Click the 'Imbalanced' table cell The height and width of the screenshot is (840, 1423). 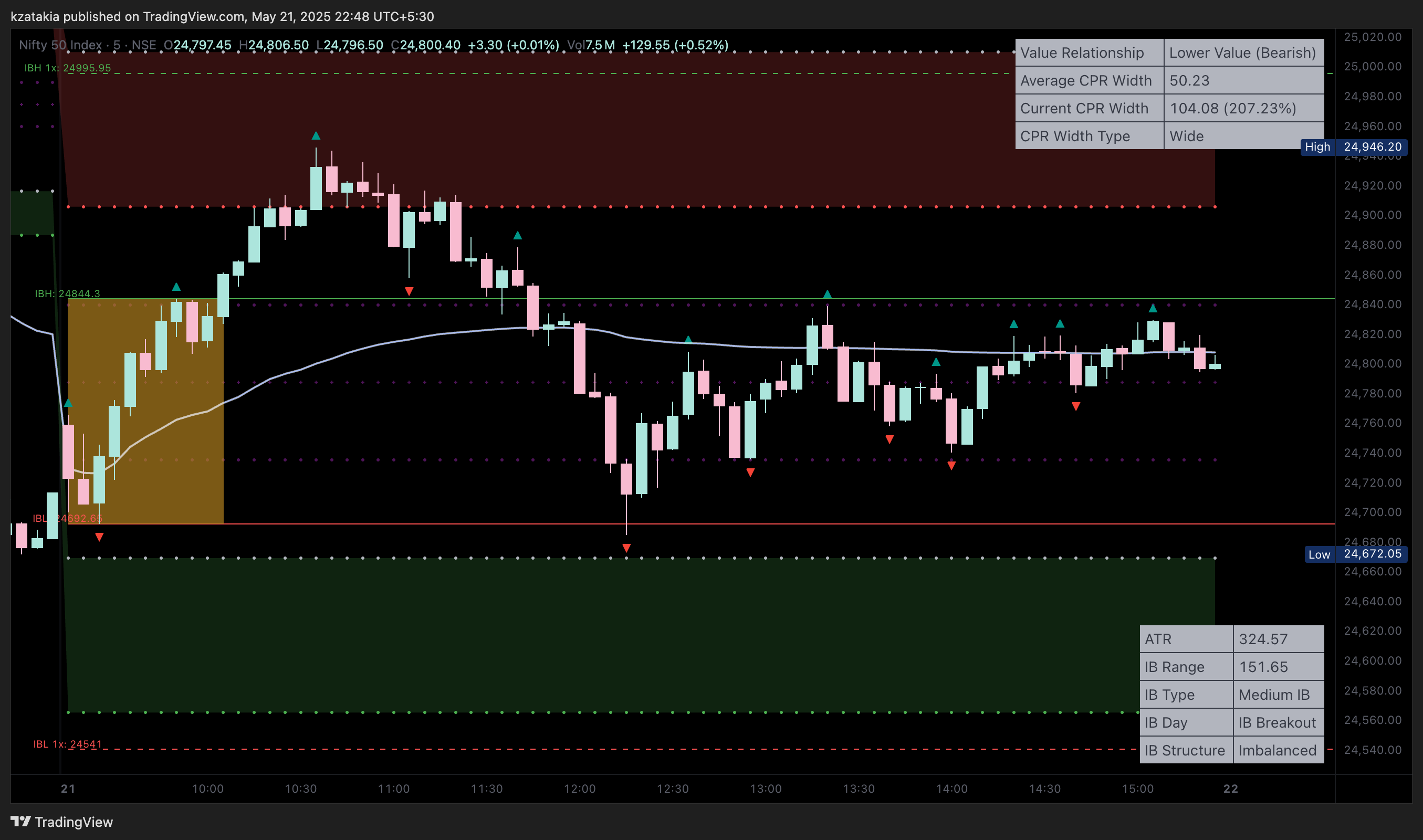coord(1278,750)
